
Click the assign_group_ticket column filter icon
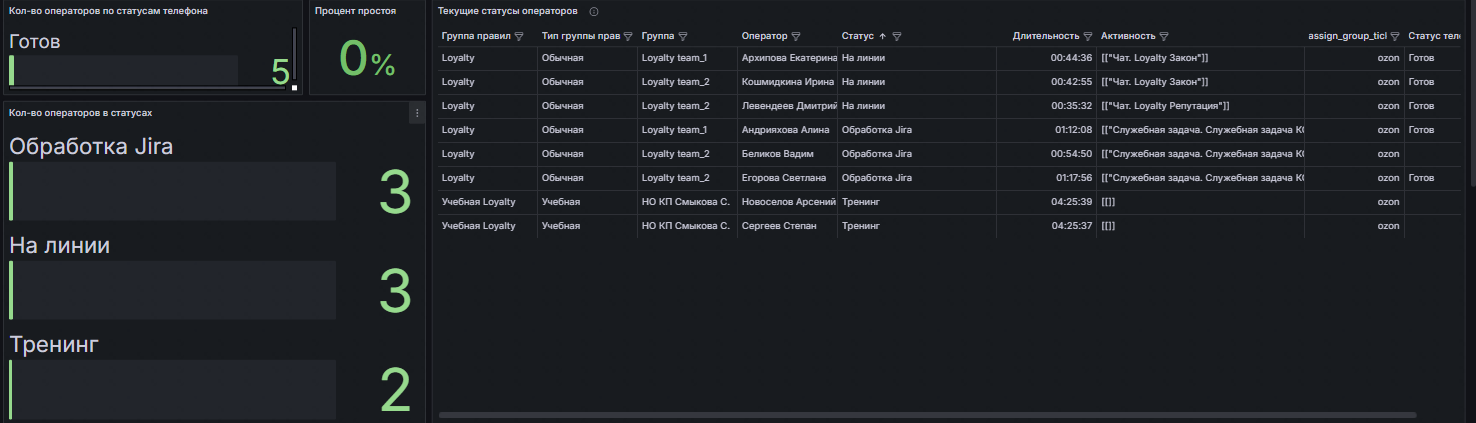tap(1395, 36)
